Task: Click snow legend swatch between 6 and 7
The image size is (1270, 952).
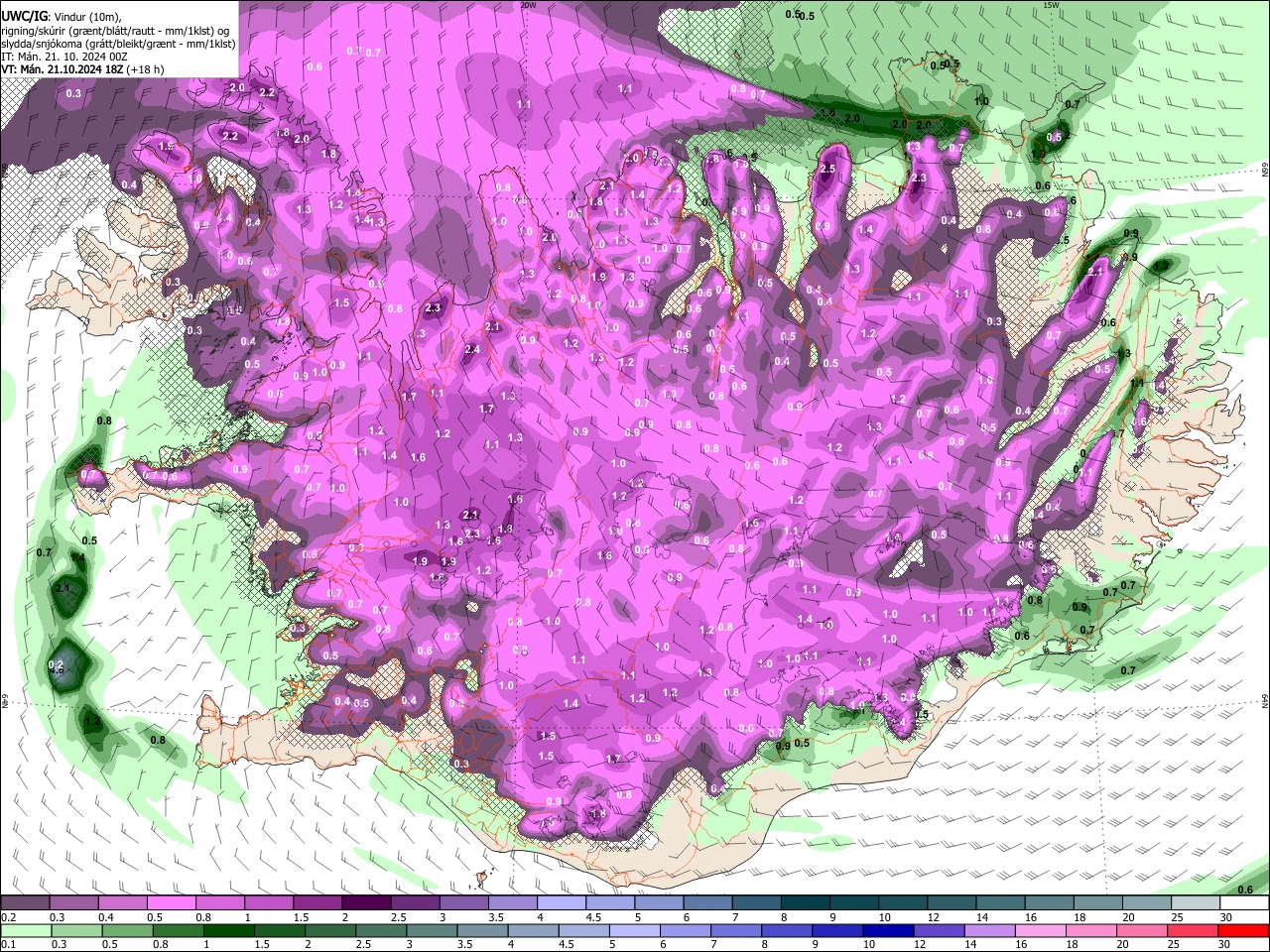Action: pos(707,903)
